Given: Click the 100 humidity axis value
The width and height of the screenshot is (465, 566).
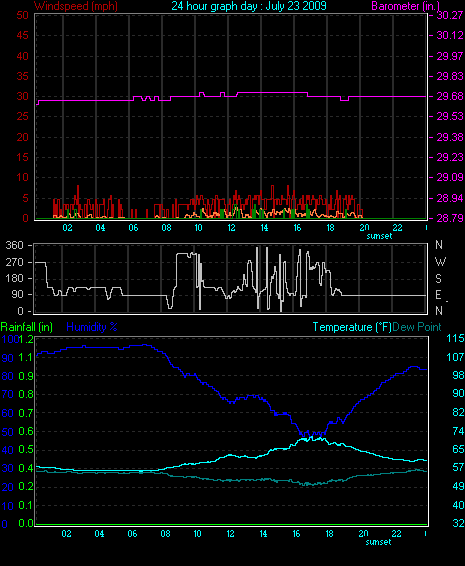Looking at the screenshot, I should [x=9, y=339].
